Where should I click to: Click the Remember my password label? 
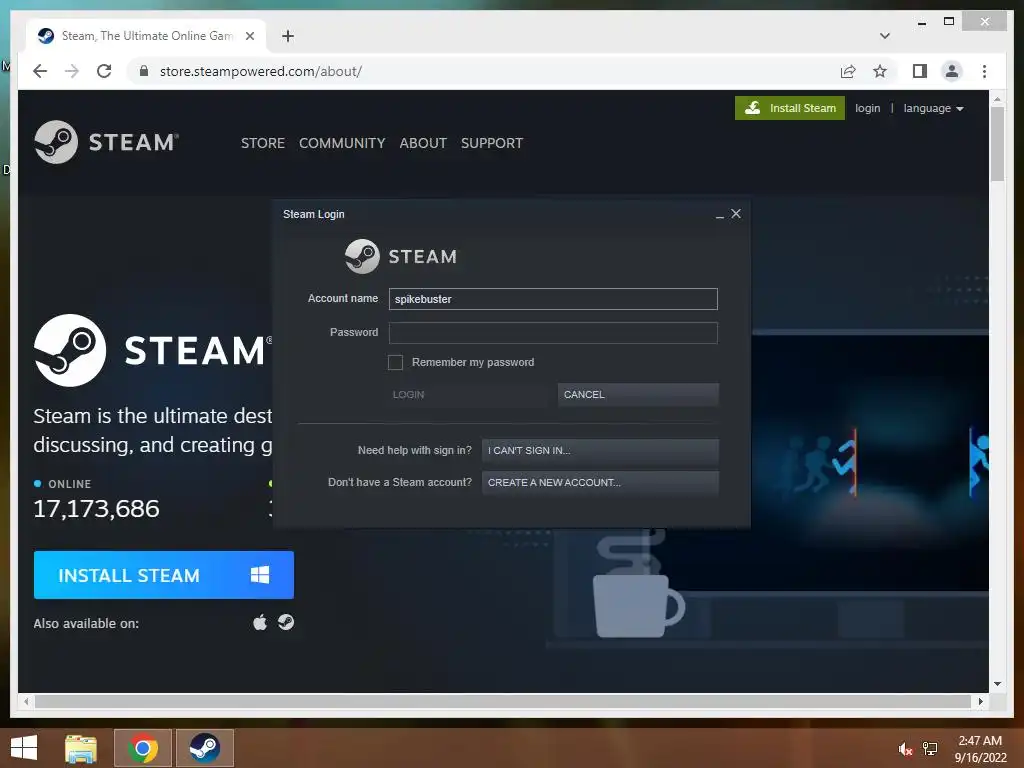coord(473,362)
